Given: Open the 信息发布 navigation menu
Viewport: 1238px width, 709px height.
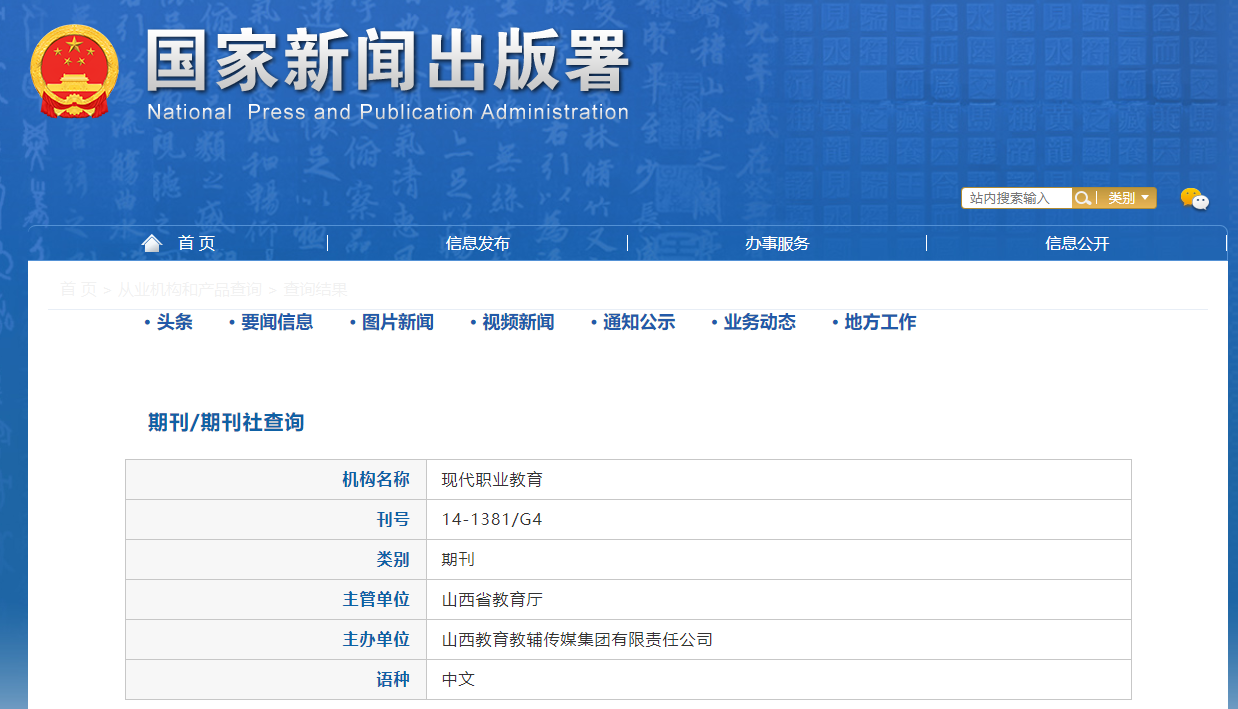Looking at the screenshot, I should (x=477, y=243).
